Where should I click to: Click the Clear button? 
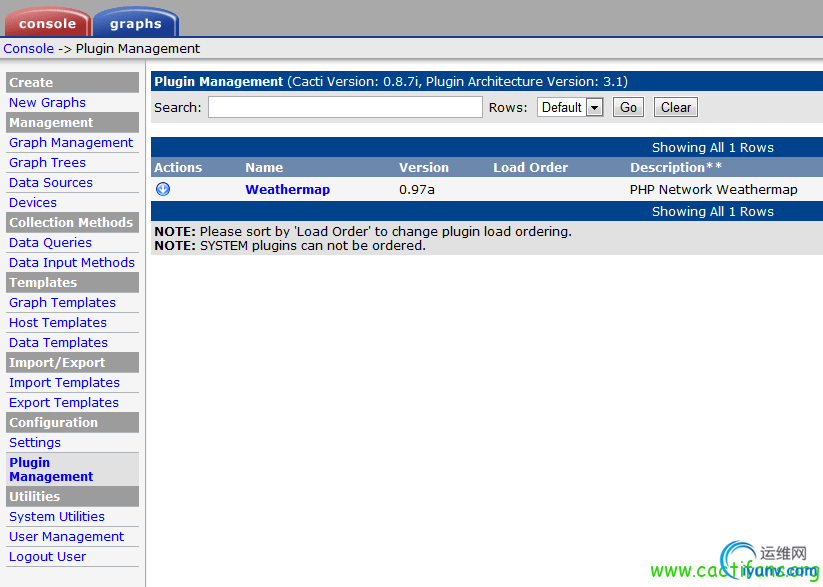676,107
